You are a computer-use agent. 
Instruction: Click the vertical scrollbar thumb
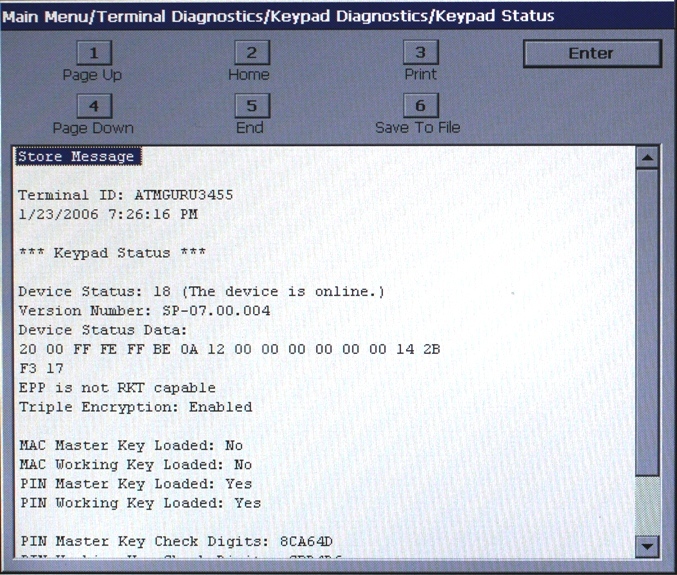647,320
